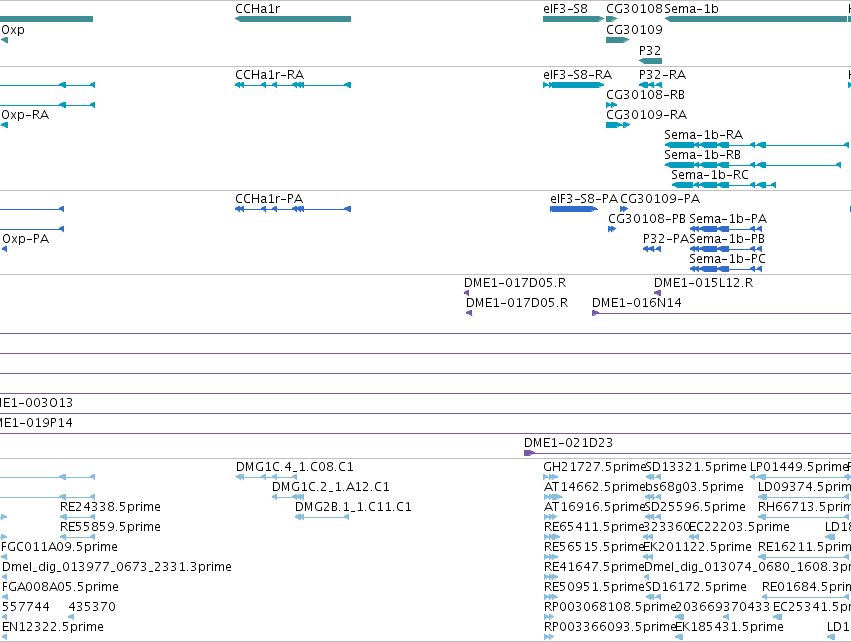The image size is (851, 642).
Task: Select the 557744 EST label
Action: coord(26,607)
